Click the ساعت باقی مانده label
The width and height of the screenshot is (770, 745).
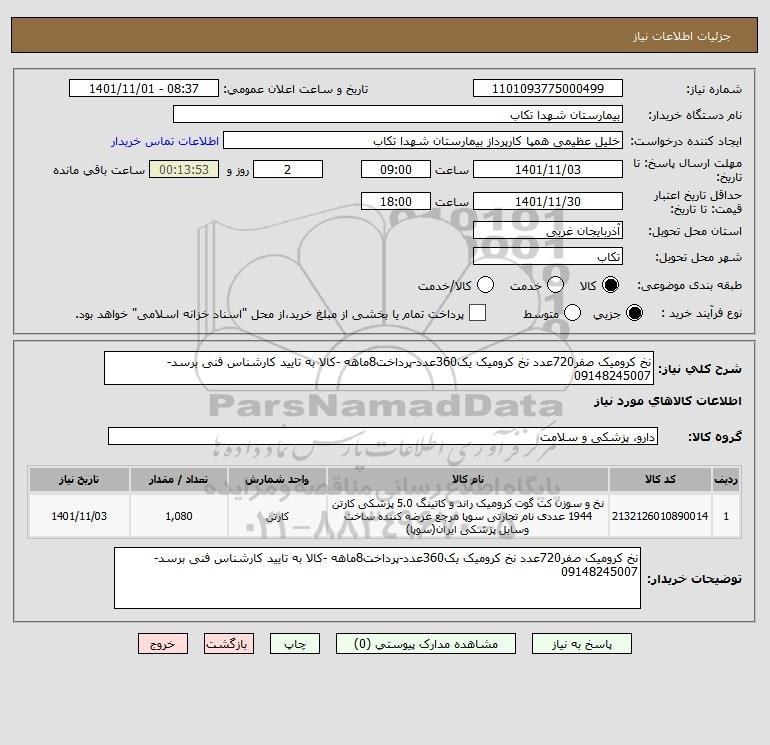click(99, 170)
